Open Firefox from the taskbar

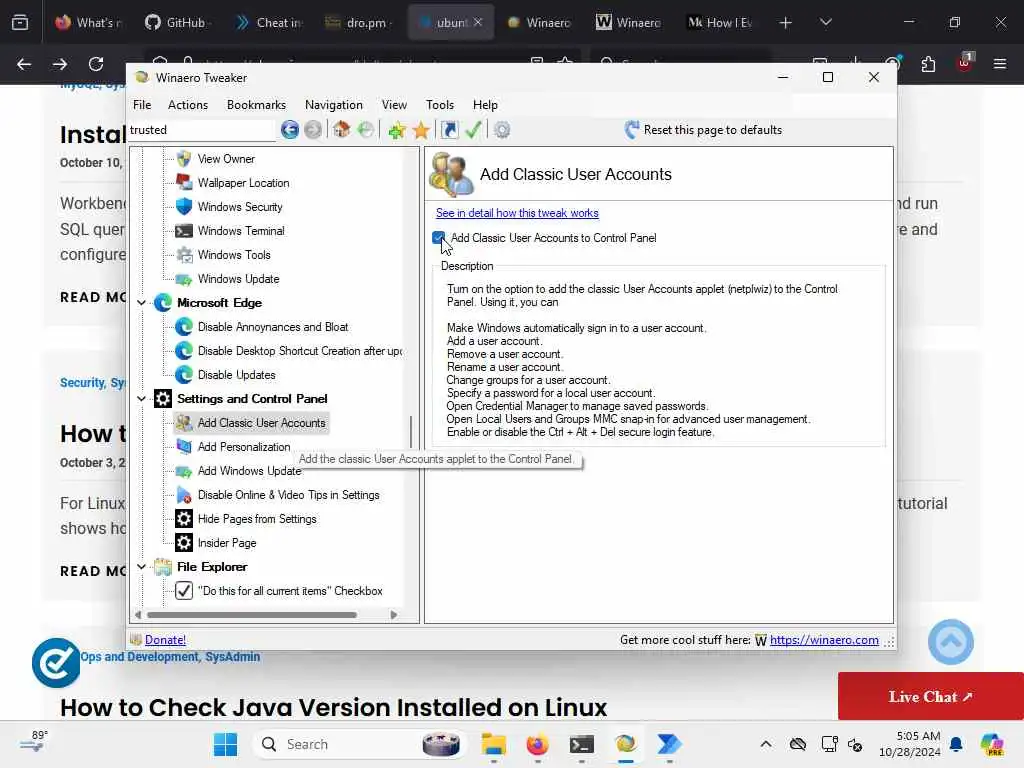coord(537,744)
